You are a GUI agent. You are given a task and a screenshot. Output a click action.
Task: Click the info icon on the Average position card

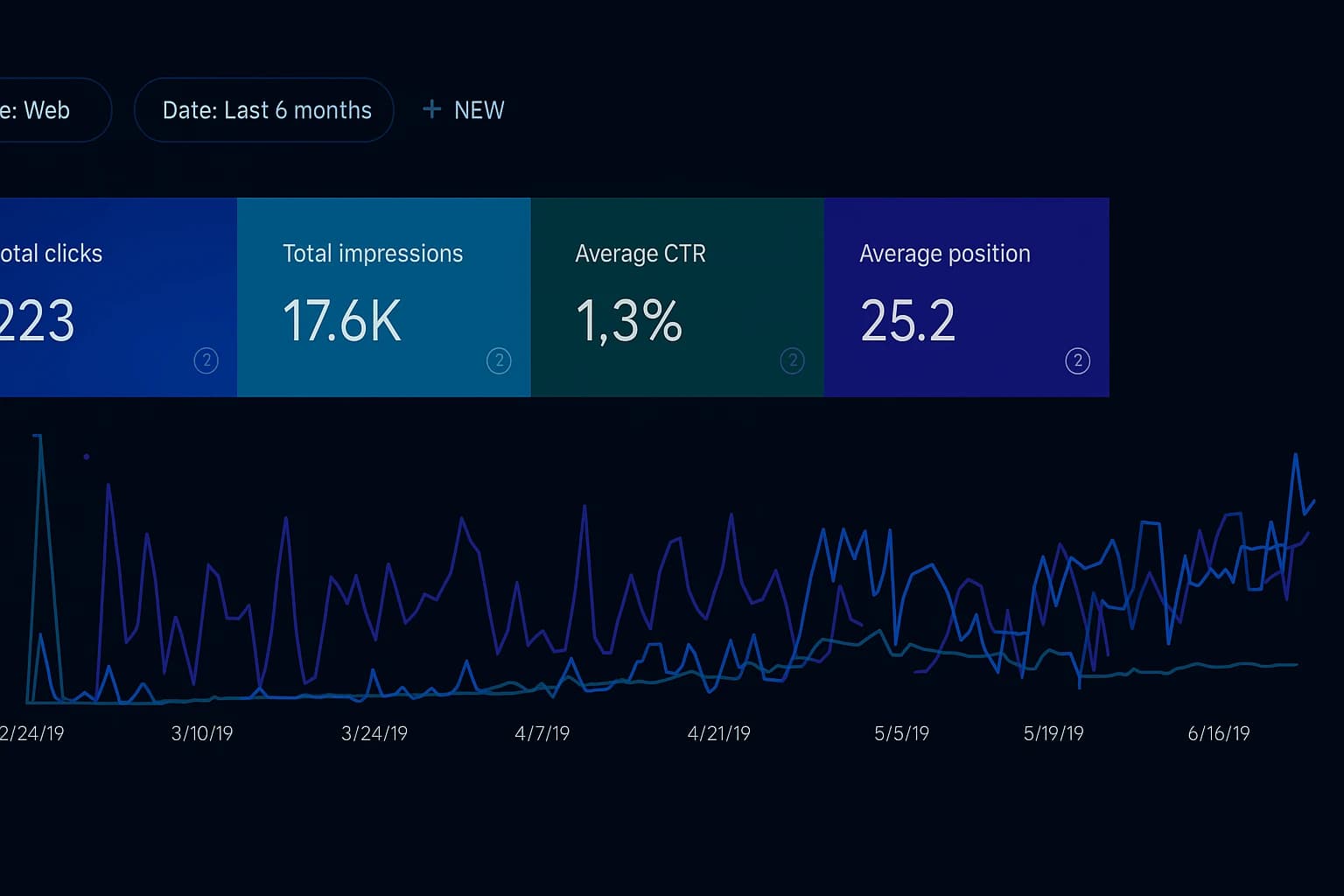pyautogui.click(x=1078, y=360)
